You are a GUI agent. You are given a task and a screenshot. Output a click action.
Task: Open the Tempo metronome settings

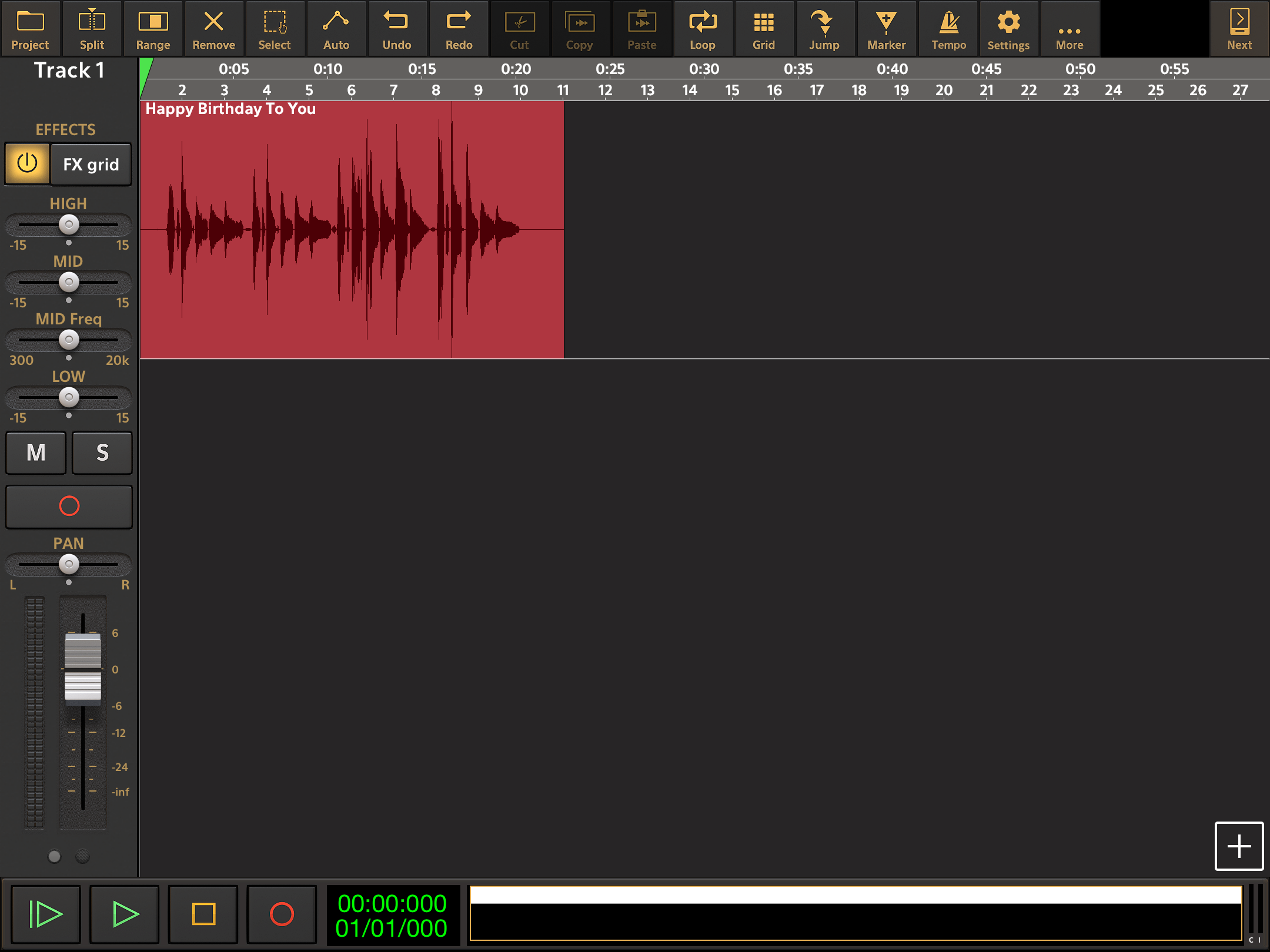948,29
